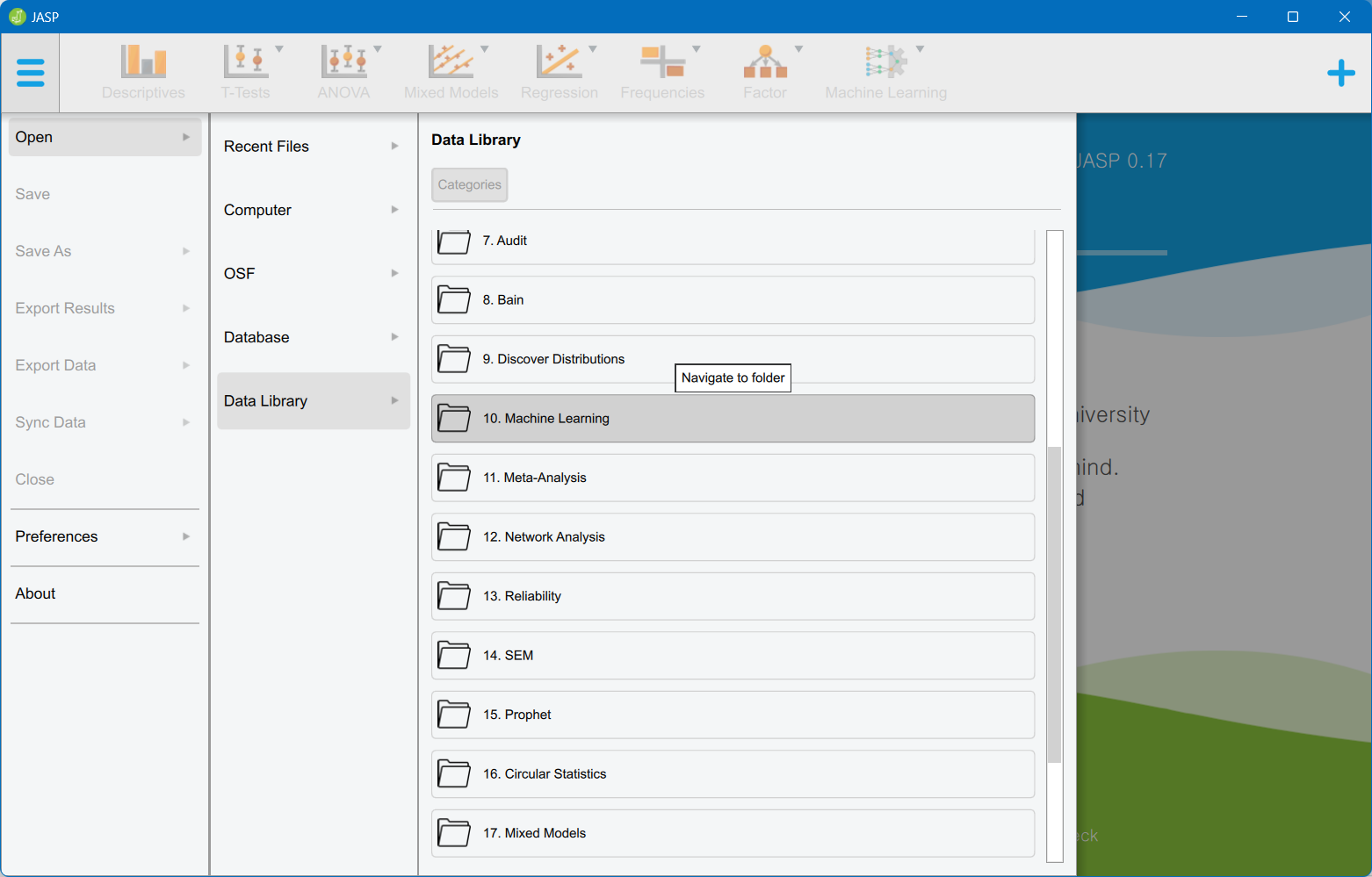Expand the T-Tests dropdown arrow
1372x877 pixels.
coord(279,49)
